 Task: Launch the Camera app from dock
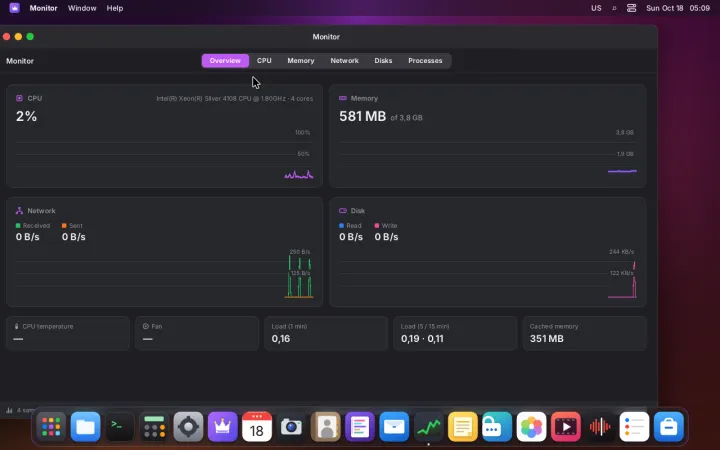pyautogui.click(x=291, y=427)
